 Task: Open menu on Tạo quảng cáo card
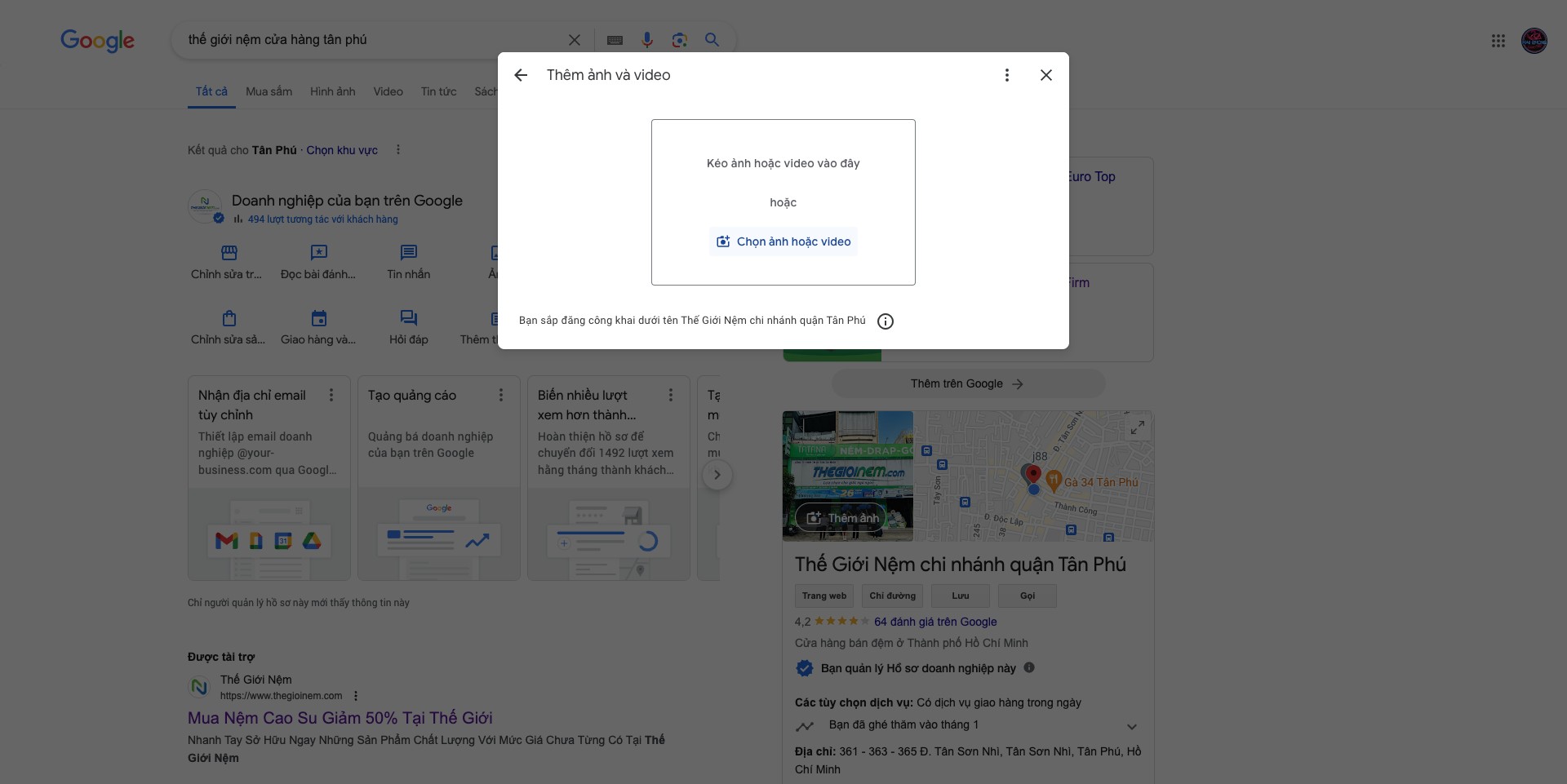coord(501,396)
